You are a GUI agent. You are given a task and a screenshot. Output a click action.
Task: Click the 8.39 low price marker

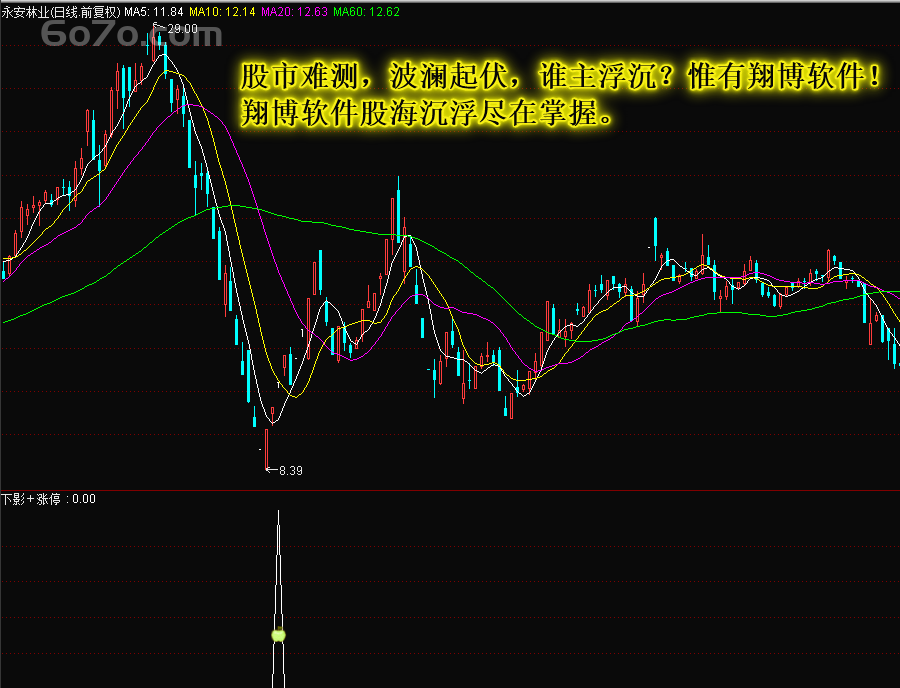(290, 471)
